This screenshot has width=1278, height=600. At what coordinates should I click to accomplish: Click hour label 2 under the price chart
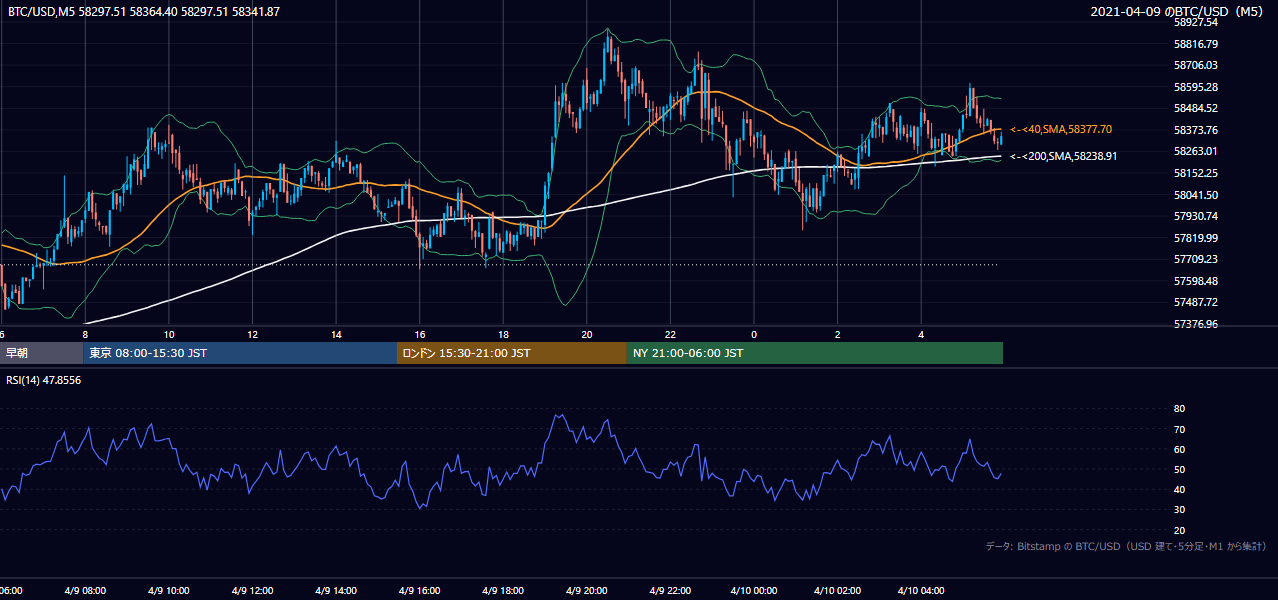(838, 334)
